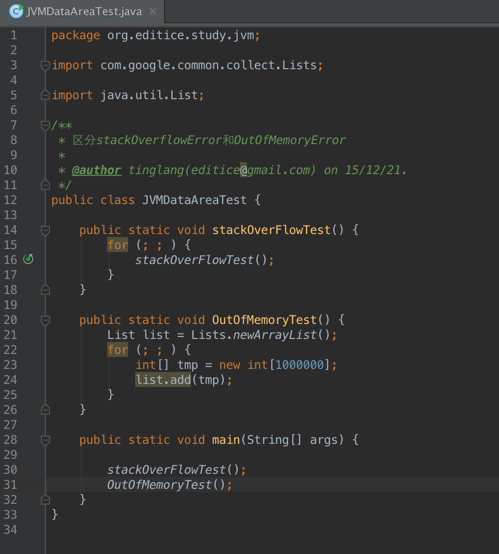Click the fold end marker on line 32
Viewport: 499px width, 554px height.
pos(45,500)
